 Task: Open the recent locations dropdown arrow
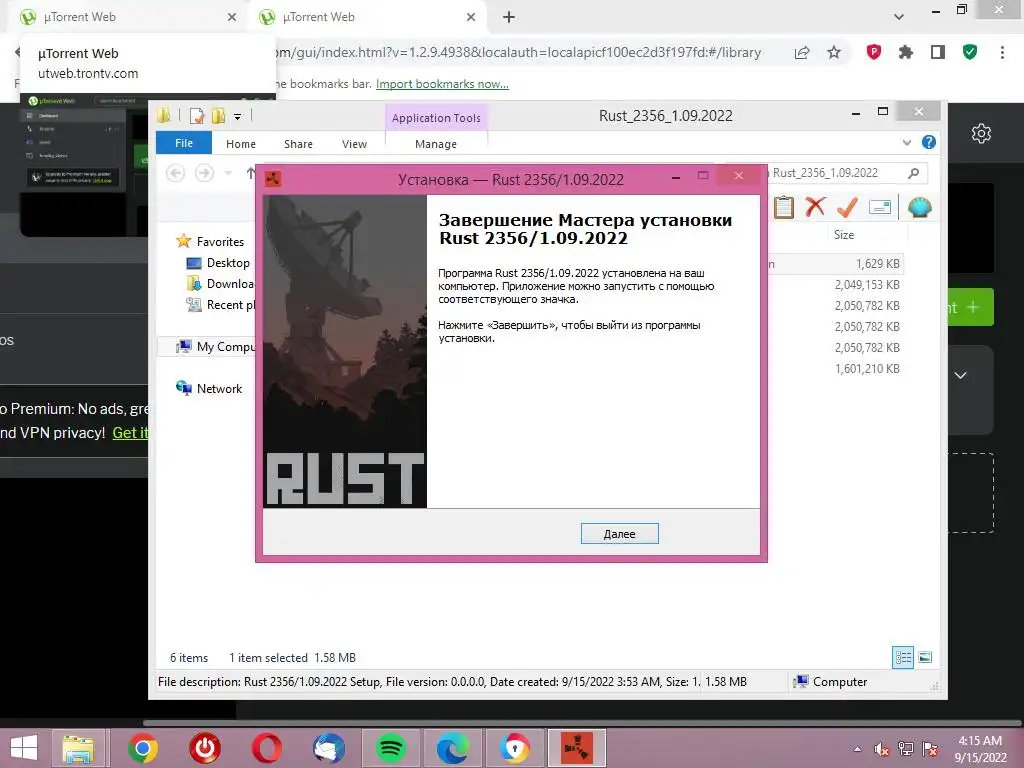228,173
